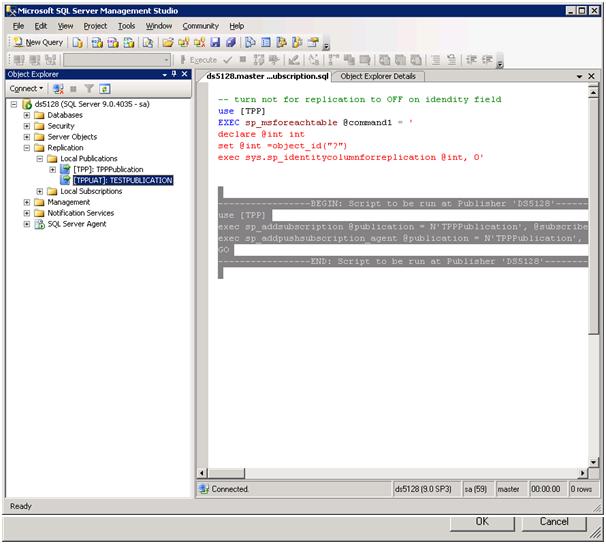Viewport: 606px width, 544px height.
Task: Expand the Server Objects folder
Action: (x=27, y=137)
